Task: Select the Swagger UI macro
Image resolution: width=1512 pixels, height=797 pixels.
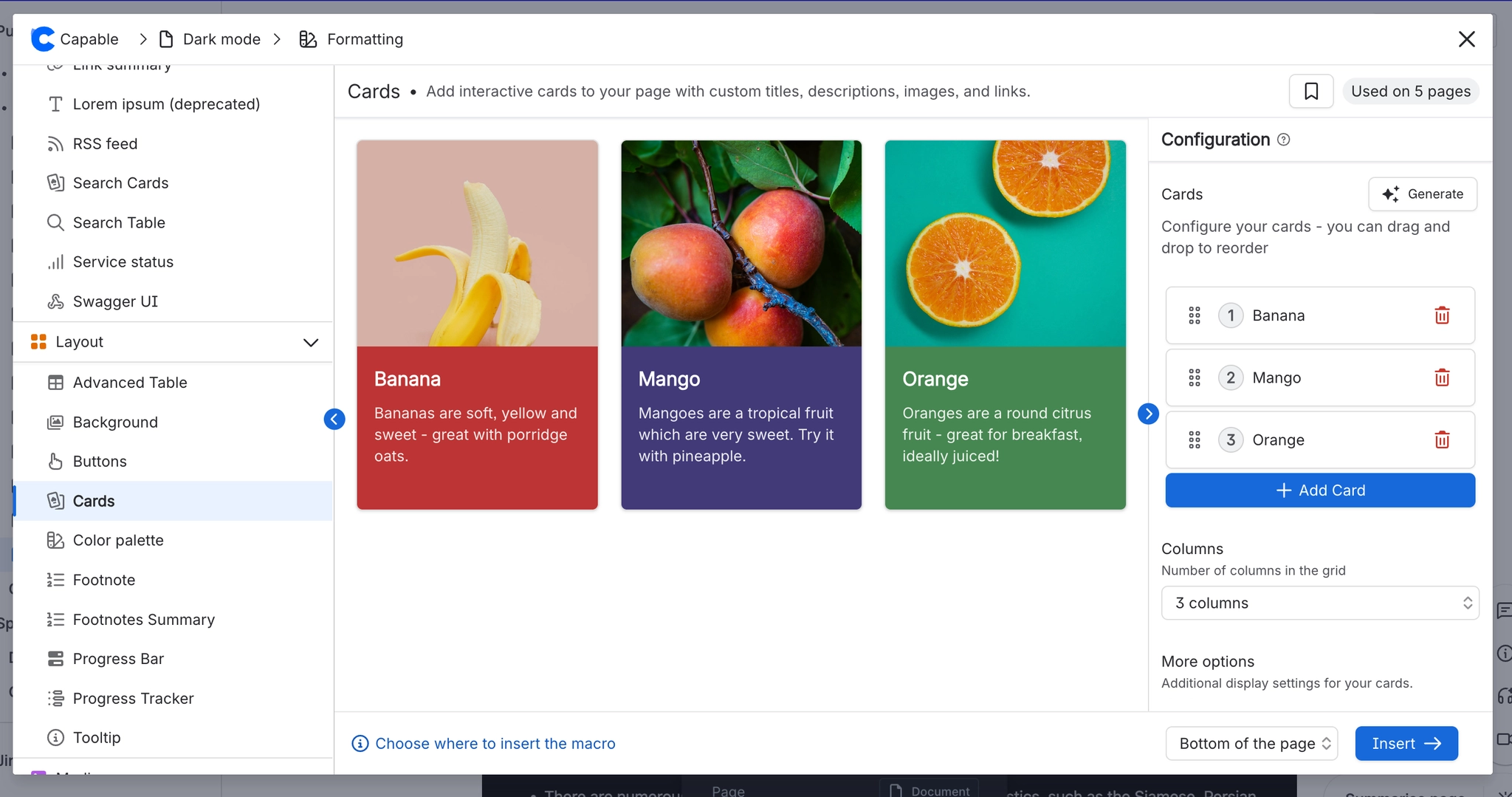Action: (x=115, y=301)
